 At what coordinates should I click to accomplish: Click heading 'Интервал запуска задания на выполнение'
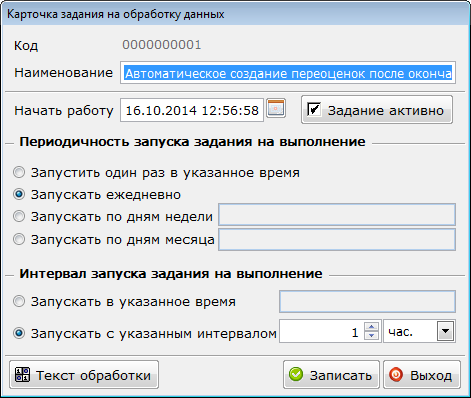171,274
